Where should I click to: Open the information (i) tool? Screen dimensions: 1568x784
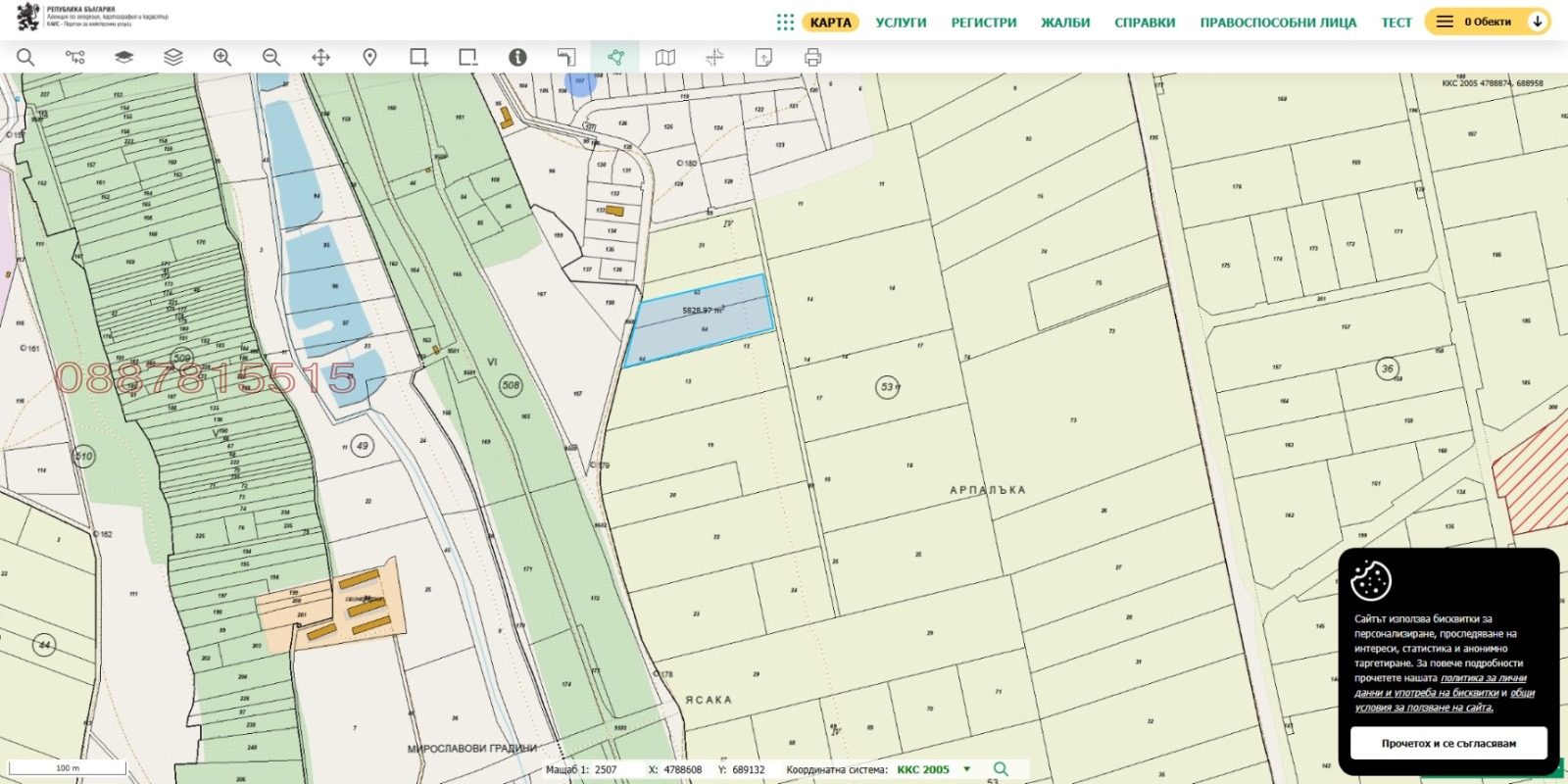click(x=517, y=58)
